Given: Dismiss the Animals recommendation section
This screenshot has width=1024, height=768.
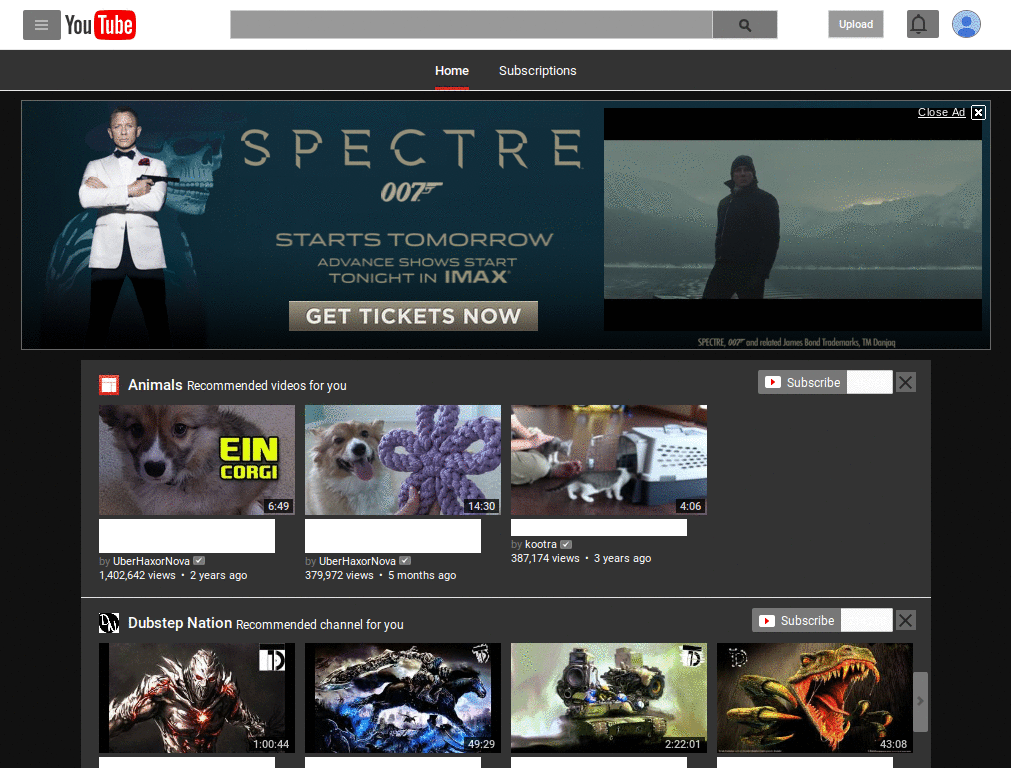Looking at the screenshot, I should pos(905,382).
